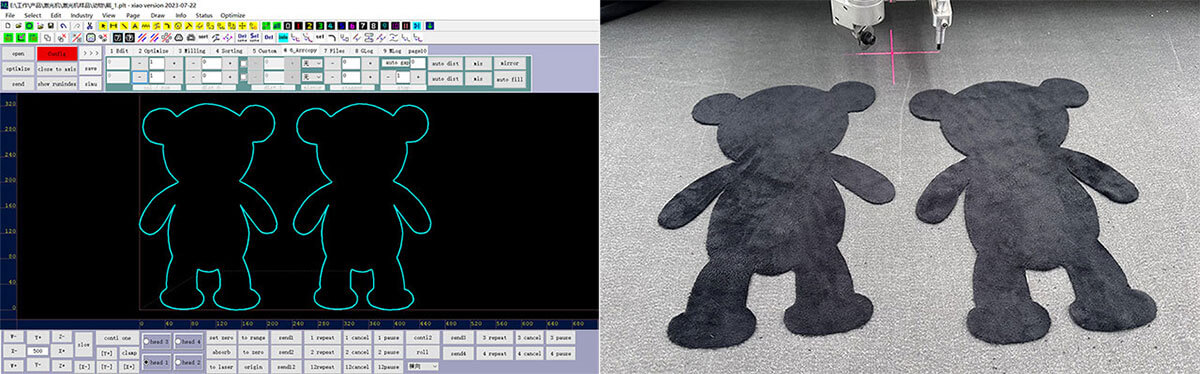1200x374 pixels.
Task: Click the send12 button
Action: [285, 367]
